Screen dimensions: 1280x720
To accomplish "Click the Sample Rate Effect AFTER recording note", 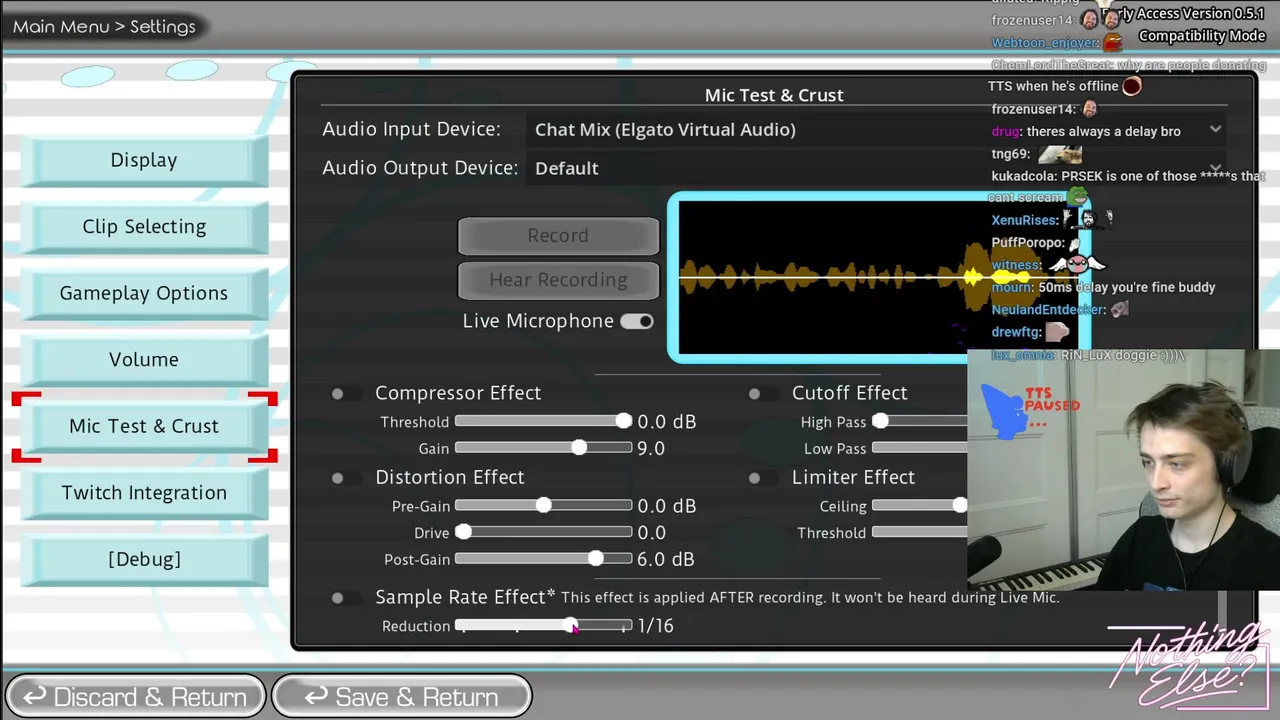I will coord(810,598).
